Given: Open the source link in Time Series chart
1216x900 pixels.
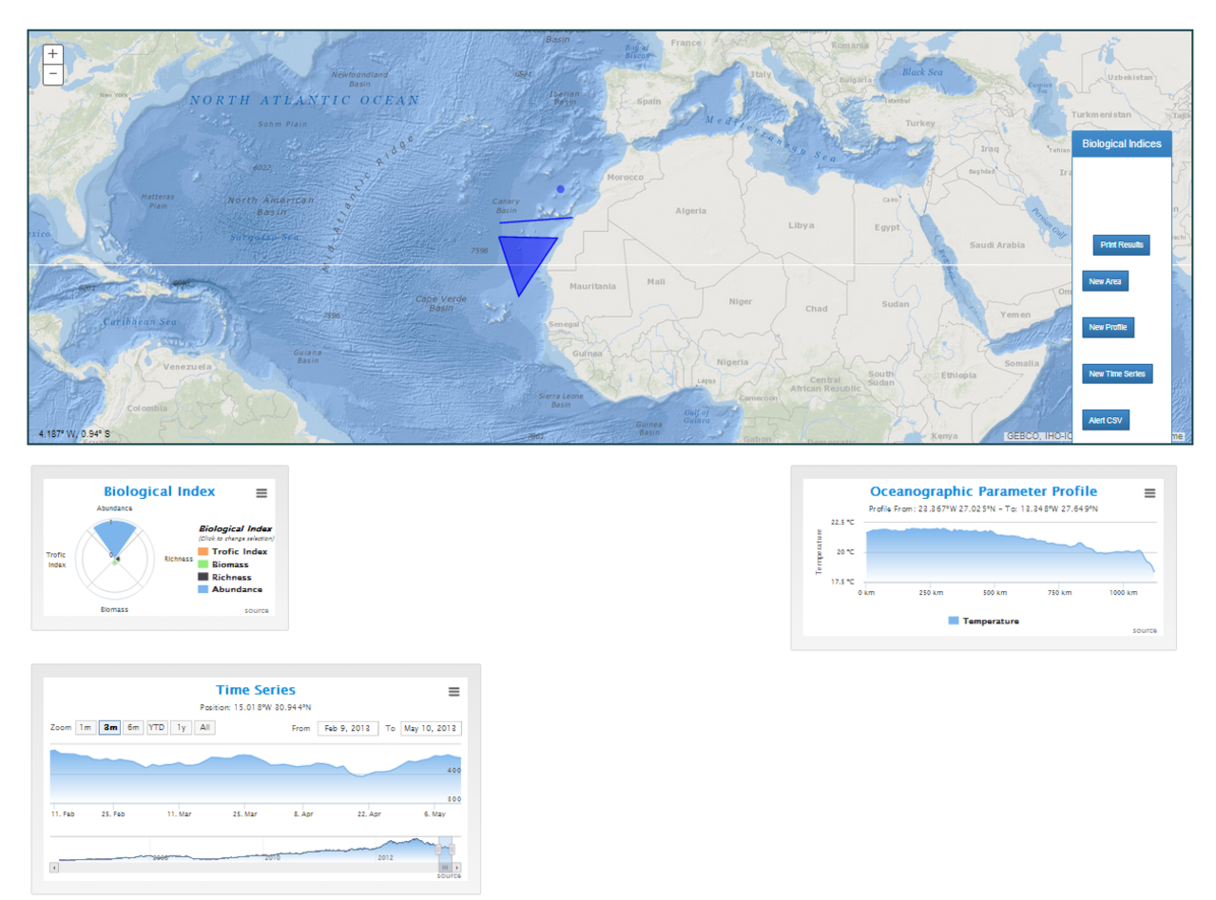Looking at the screenshot, I should tap(449, 876).
